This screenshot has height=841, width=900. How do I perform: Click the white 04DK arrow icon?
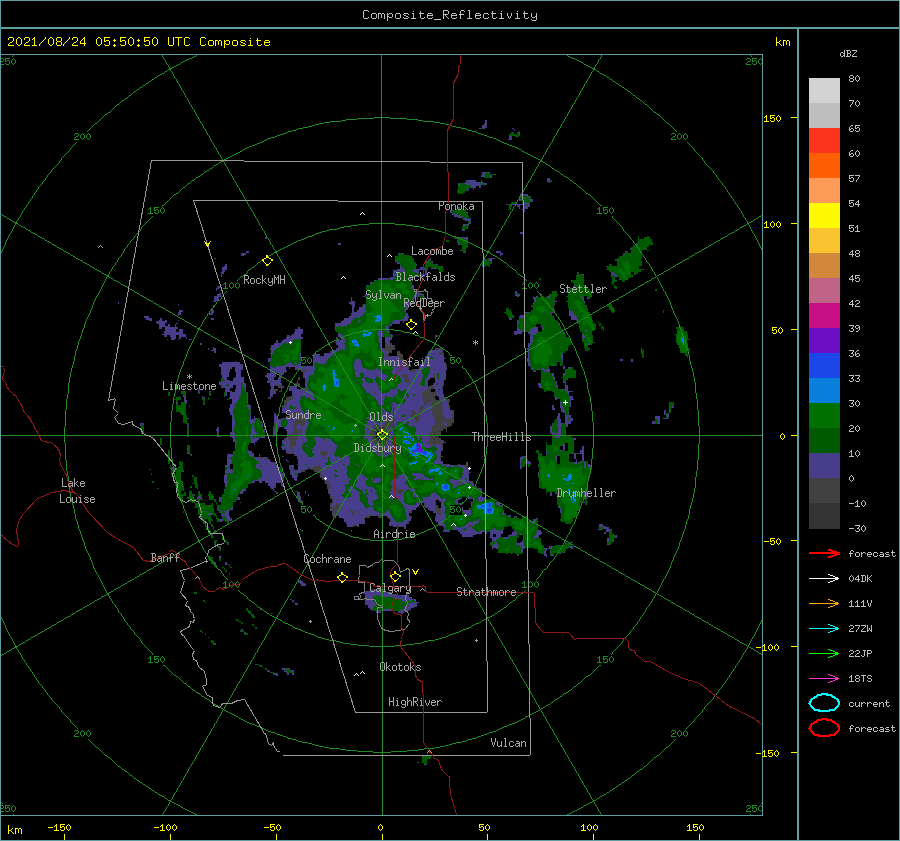(824, 579)
